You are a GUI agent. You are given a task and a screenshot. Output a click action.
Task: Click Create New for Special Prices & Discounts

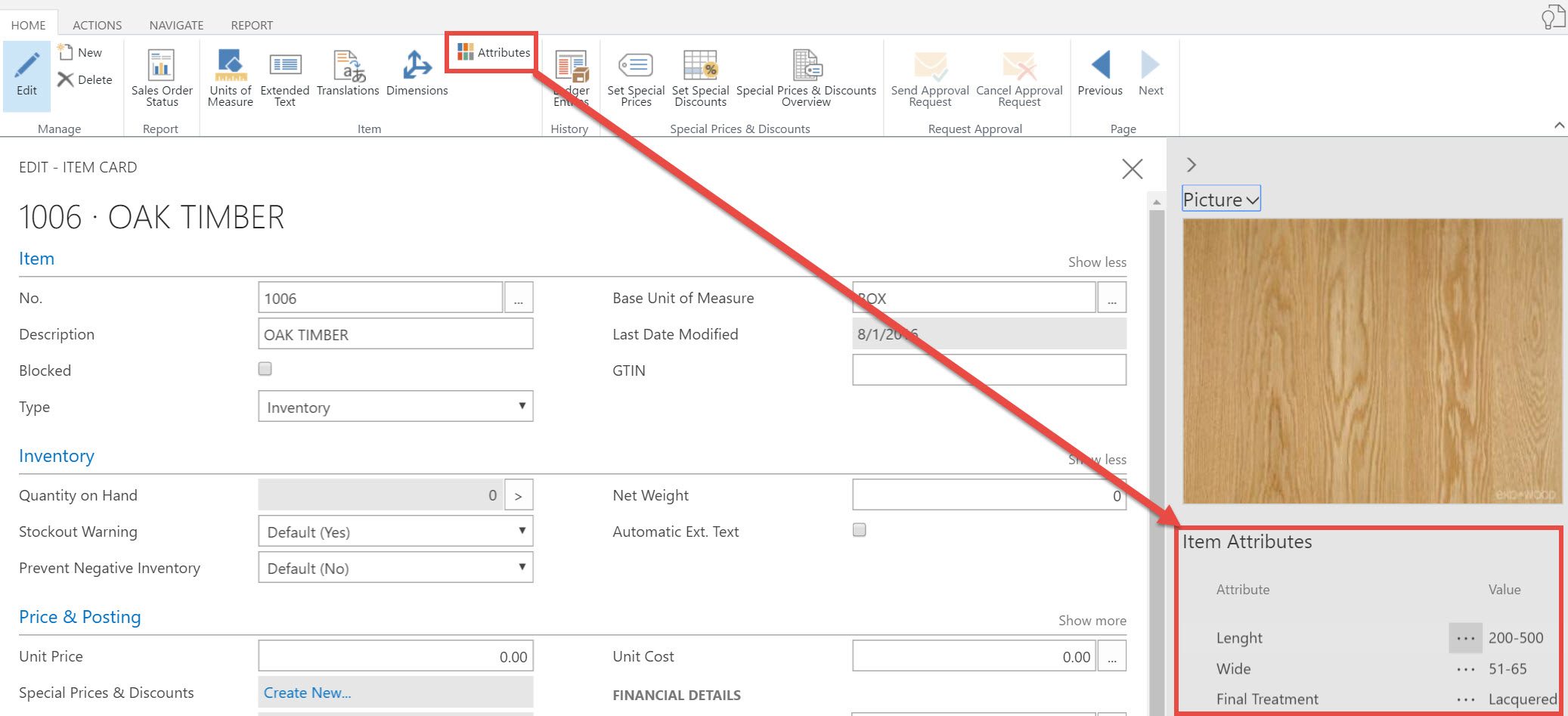click(x=306, y=692)
